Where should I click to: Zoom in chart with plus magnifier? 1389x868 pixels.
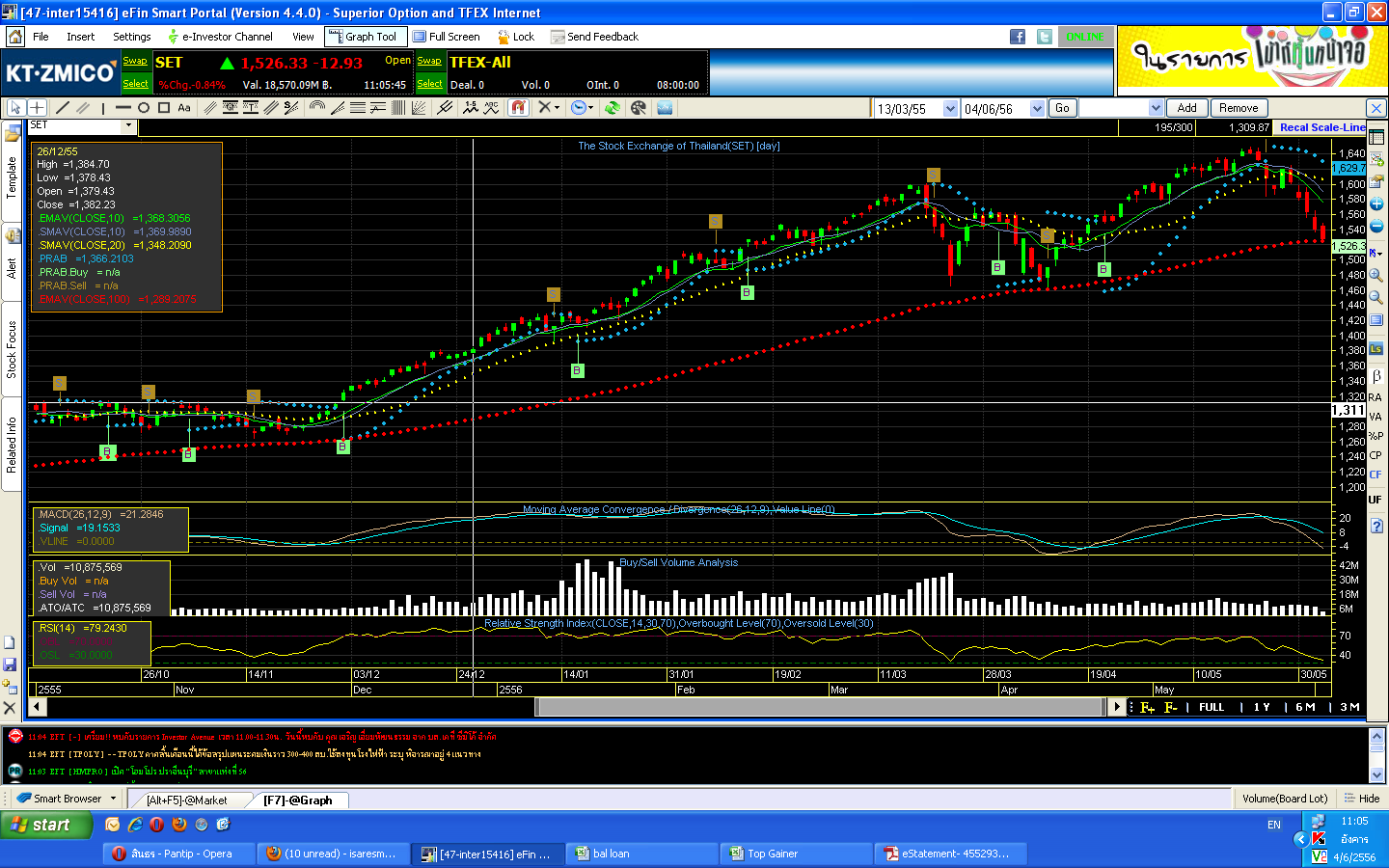[x=1376, y=275]
